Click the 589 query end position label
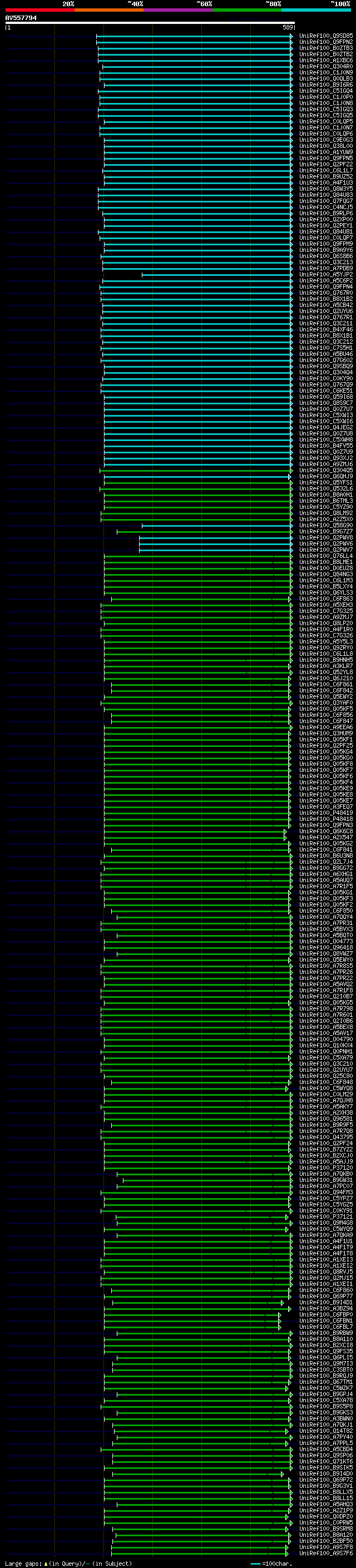The image size is (356, 1568). click(x=288, y=27)
